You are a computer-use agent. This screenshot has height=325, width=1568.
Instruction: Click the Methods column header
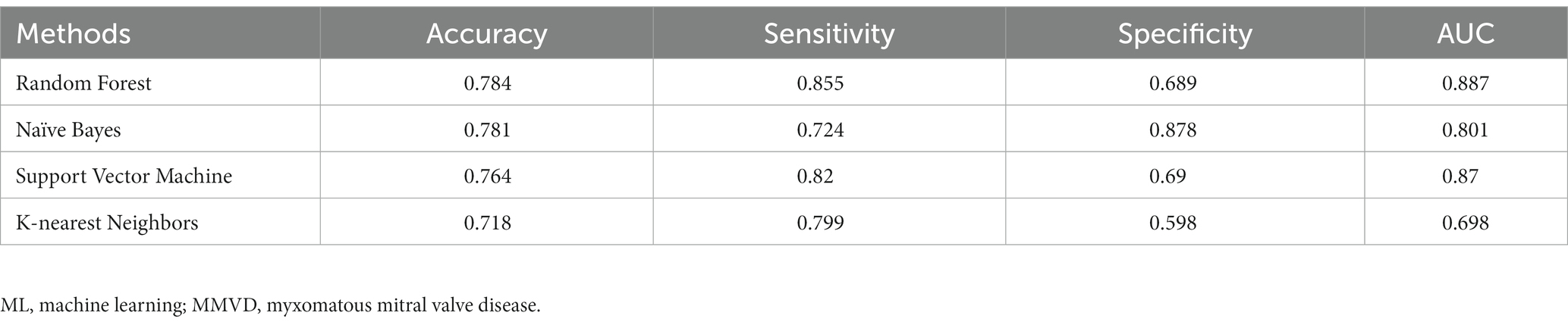[74, 34]
